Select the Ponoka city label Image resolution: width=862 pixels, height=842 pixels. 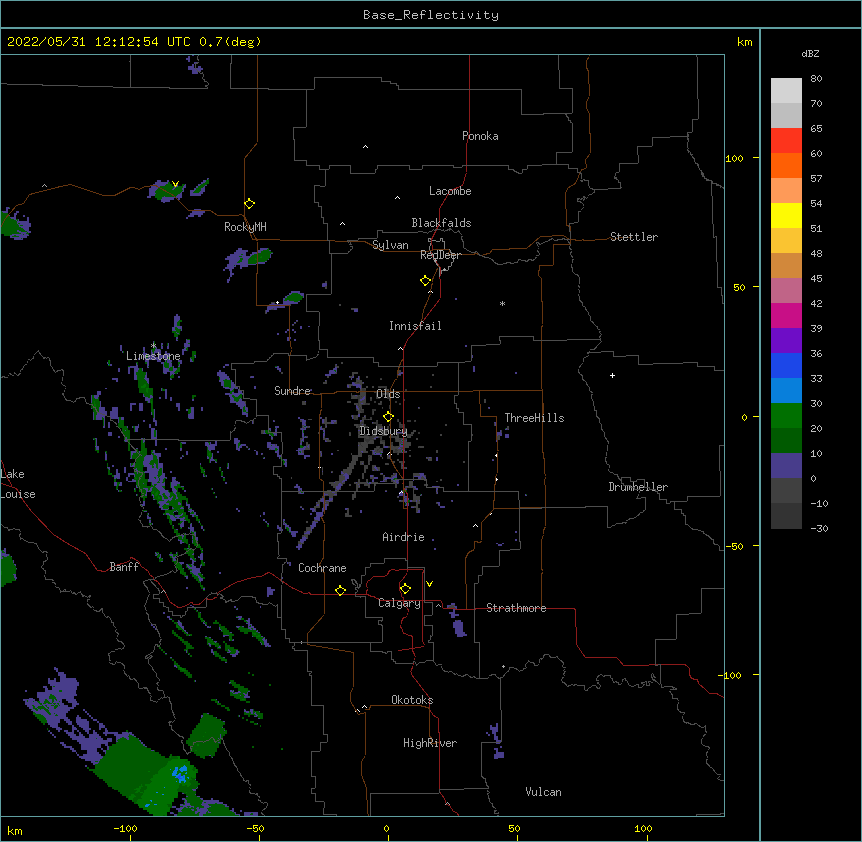[x=480, y=136]
